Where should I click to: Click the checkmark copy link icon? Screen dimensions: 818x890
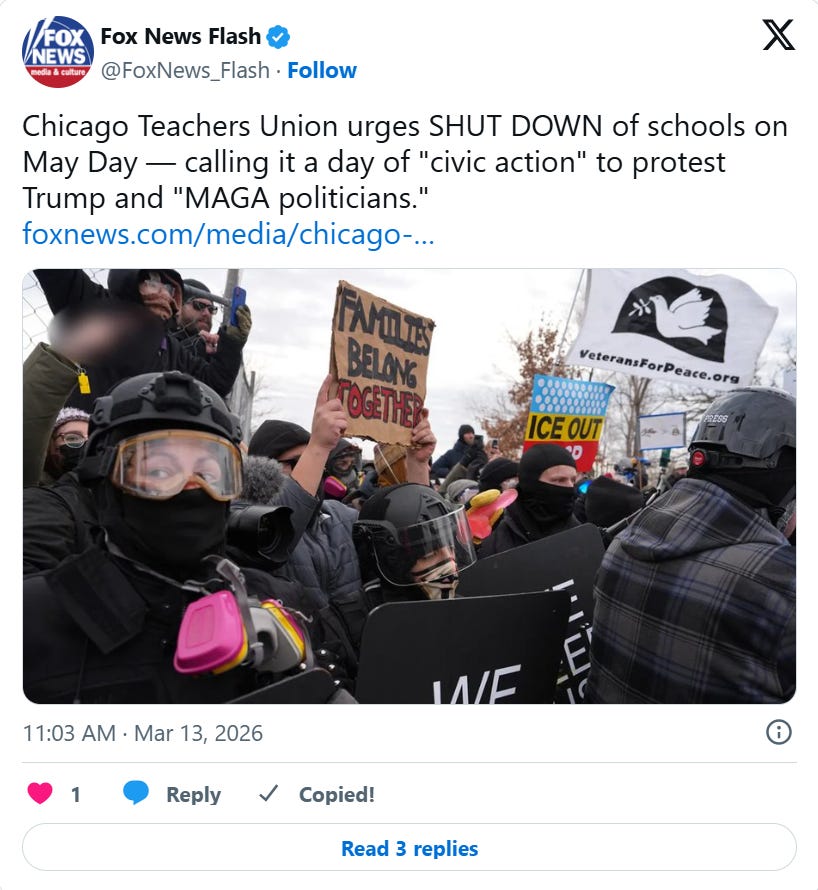coord(268,794)
